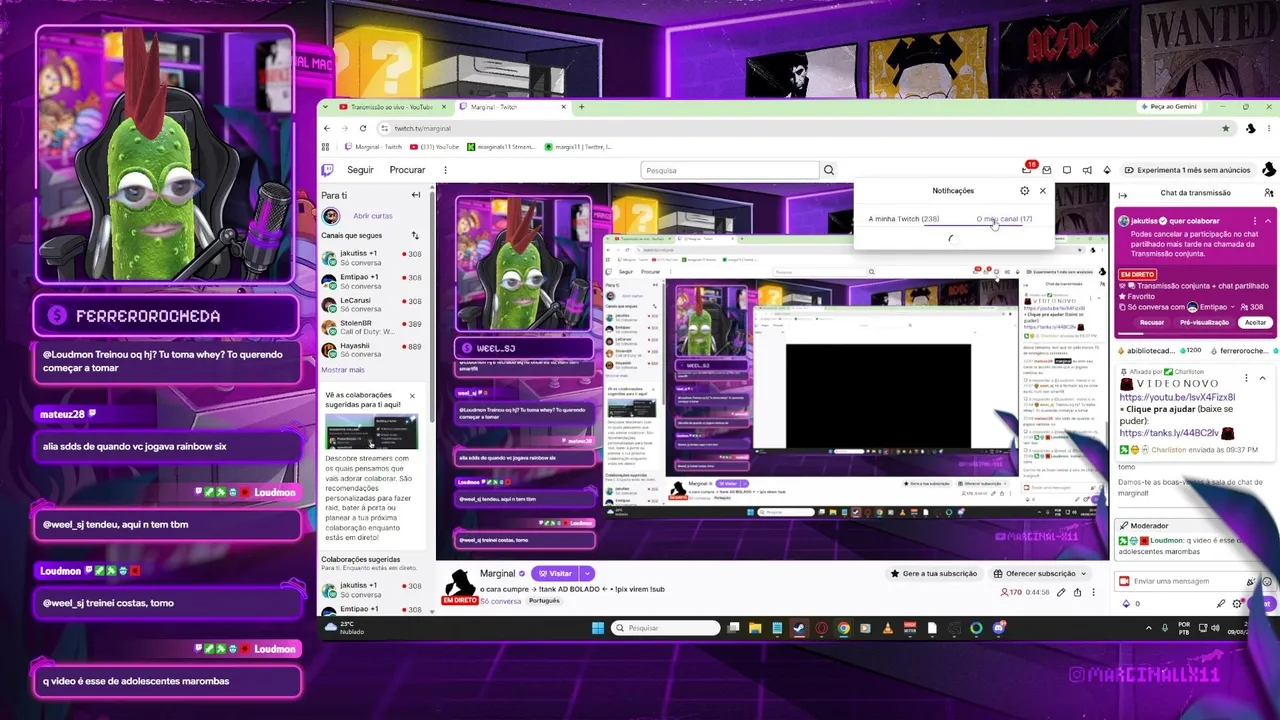
Task: Click Abrir curtas link
Action: coord(372,216)
